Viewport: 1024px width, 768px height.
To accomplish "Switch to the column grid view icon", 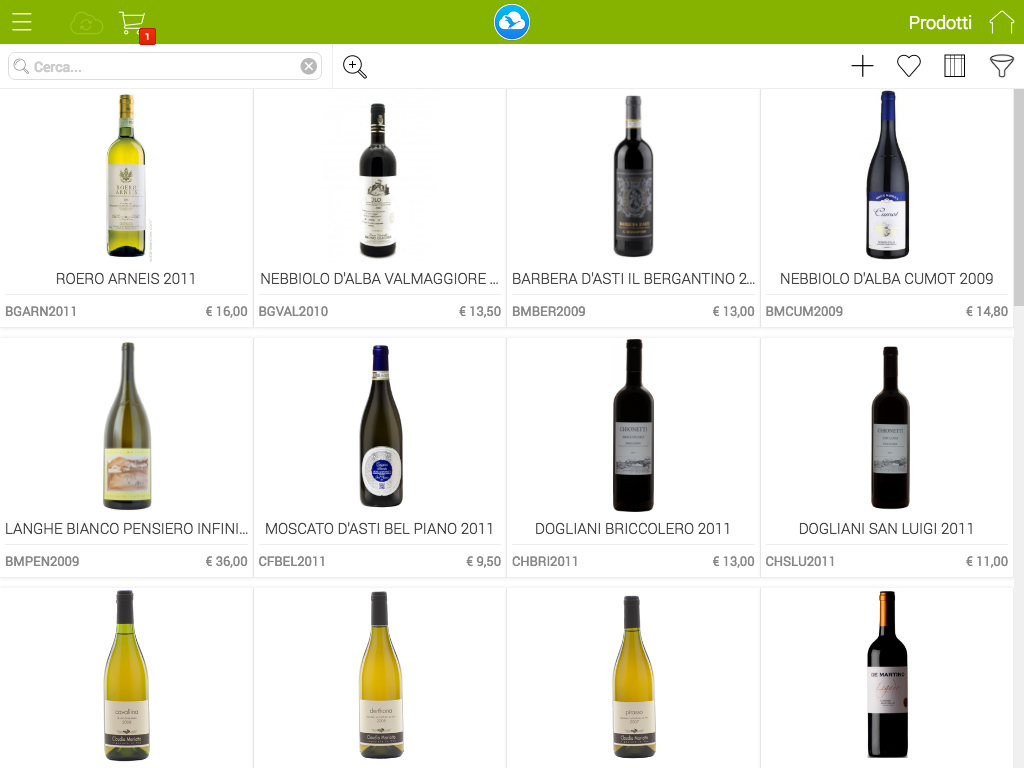I will tap(954, 66).
